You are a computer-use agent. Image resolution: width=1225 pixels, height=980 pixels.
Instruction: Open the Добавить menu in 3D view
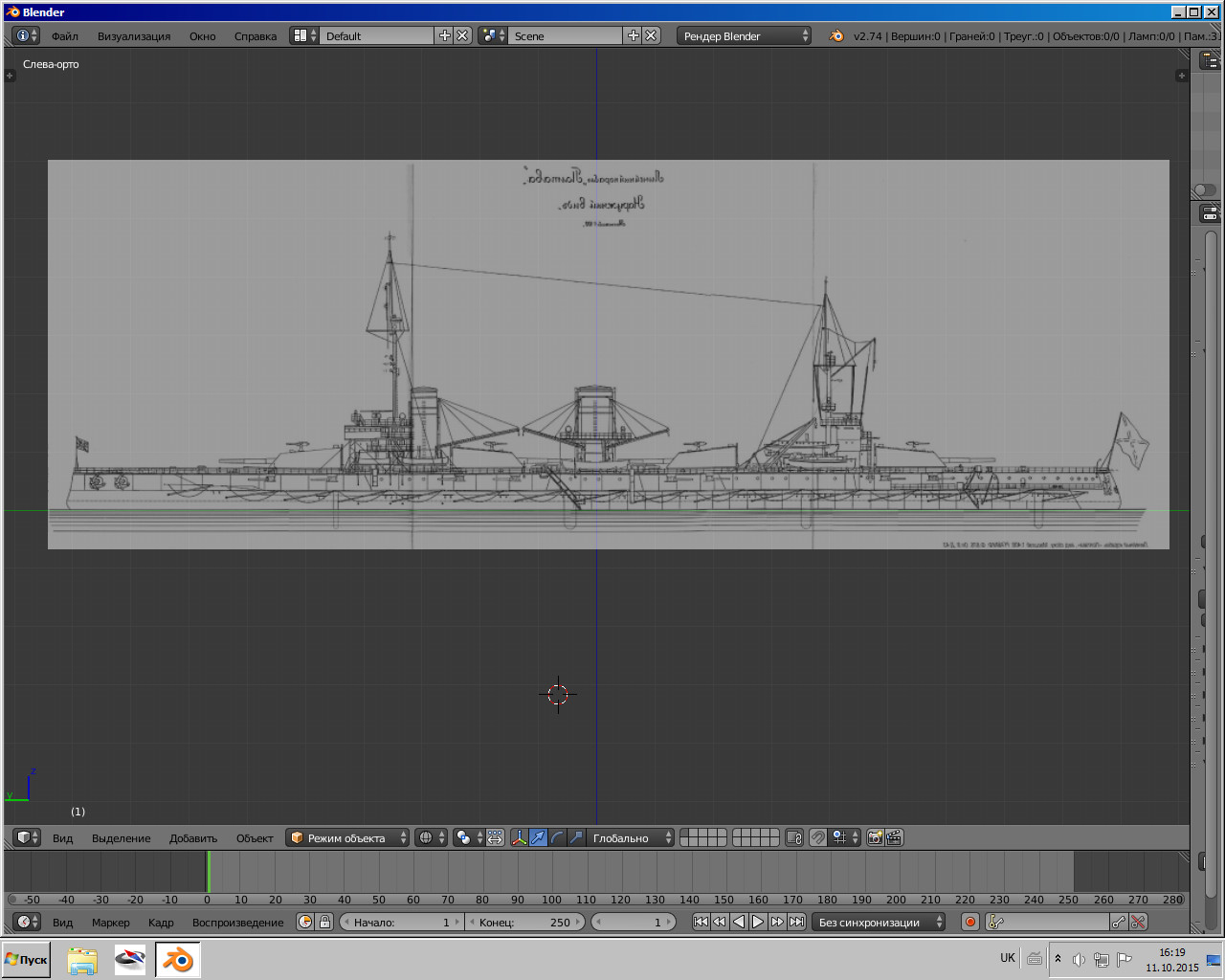(x=193, y=838)
